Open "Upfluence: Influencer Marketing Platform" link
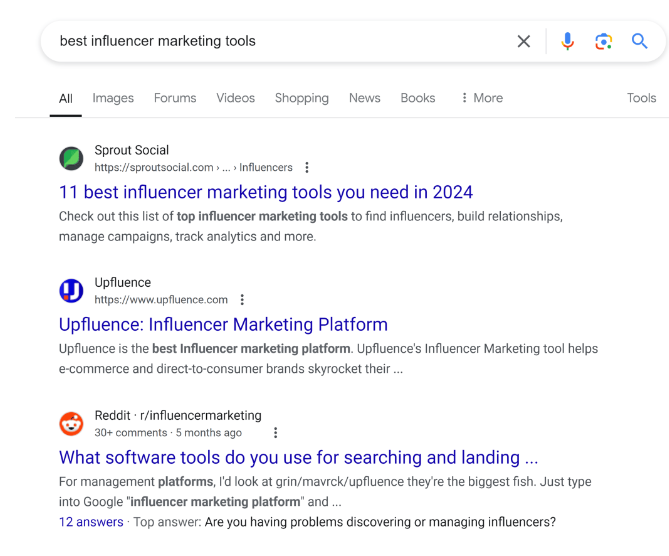Screen dimensions: 669x556 [223, 325]
